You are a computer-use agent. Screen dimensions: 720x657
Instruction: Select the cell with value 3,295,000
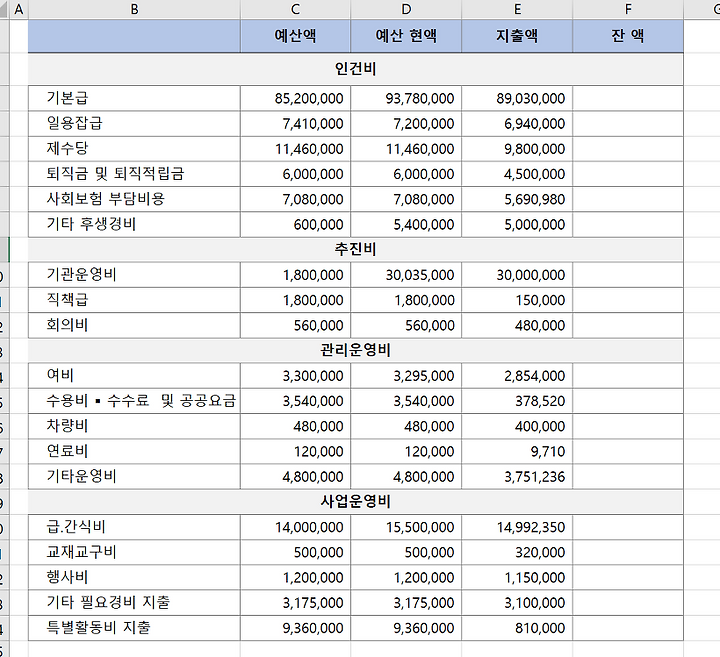[406, 376]
